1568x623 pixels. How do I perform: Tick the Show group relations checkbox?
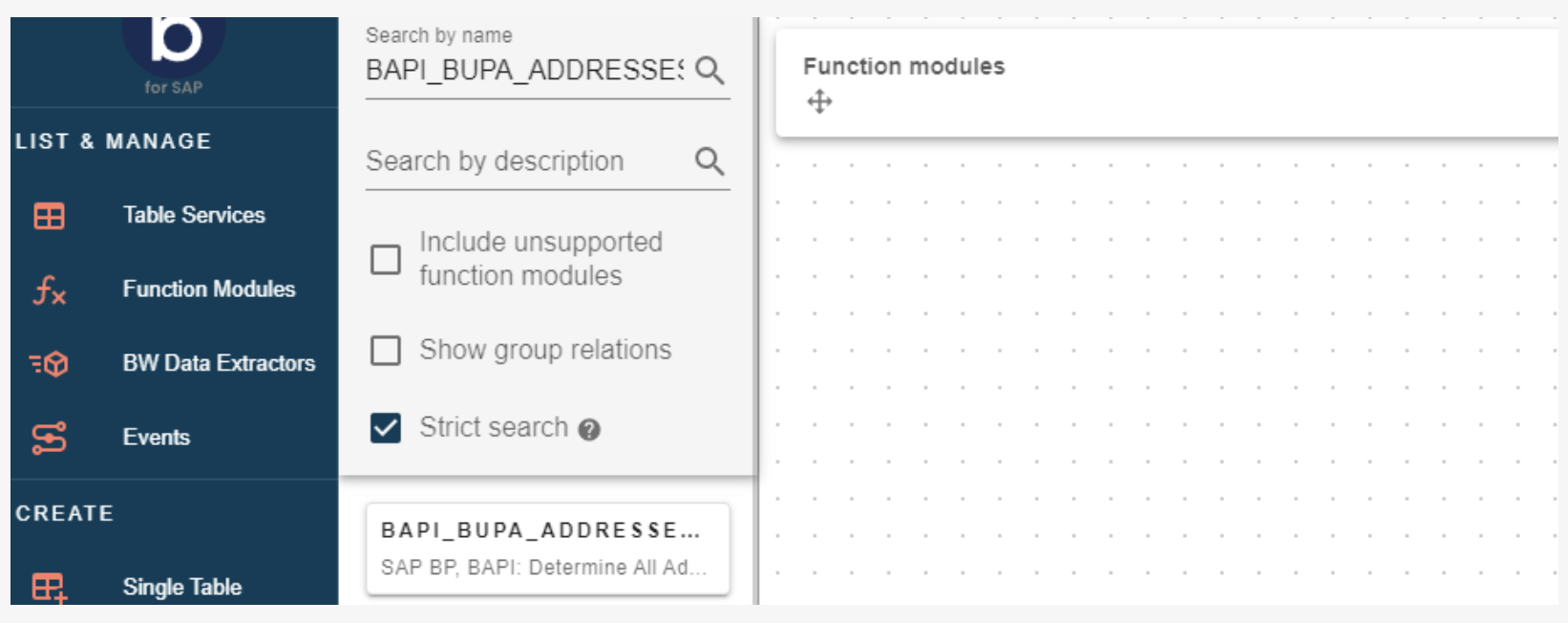(386, 351)
